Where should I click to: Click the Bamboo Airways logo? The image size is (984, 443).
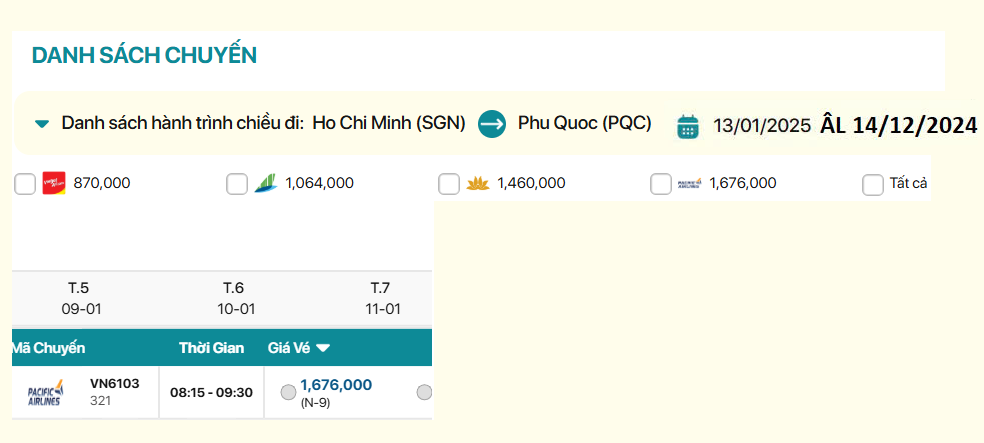pos(265,183)
